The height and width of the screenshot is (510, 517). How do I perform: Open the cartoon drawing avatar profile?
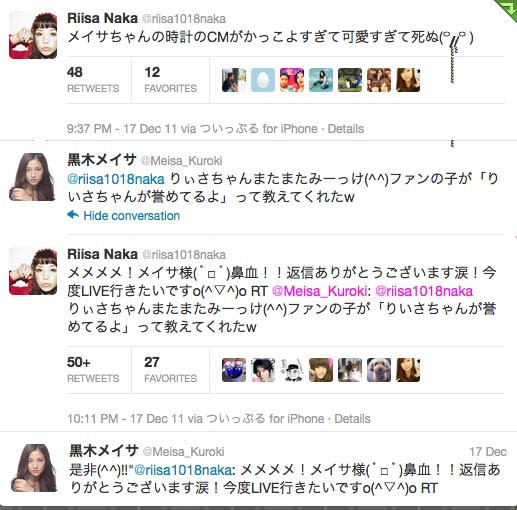(292, 370)
